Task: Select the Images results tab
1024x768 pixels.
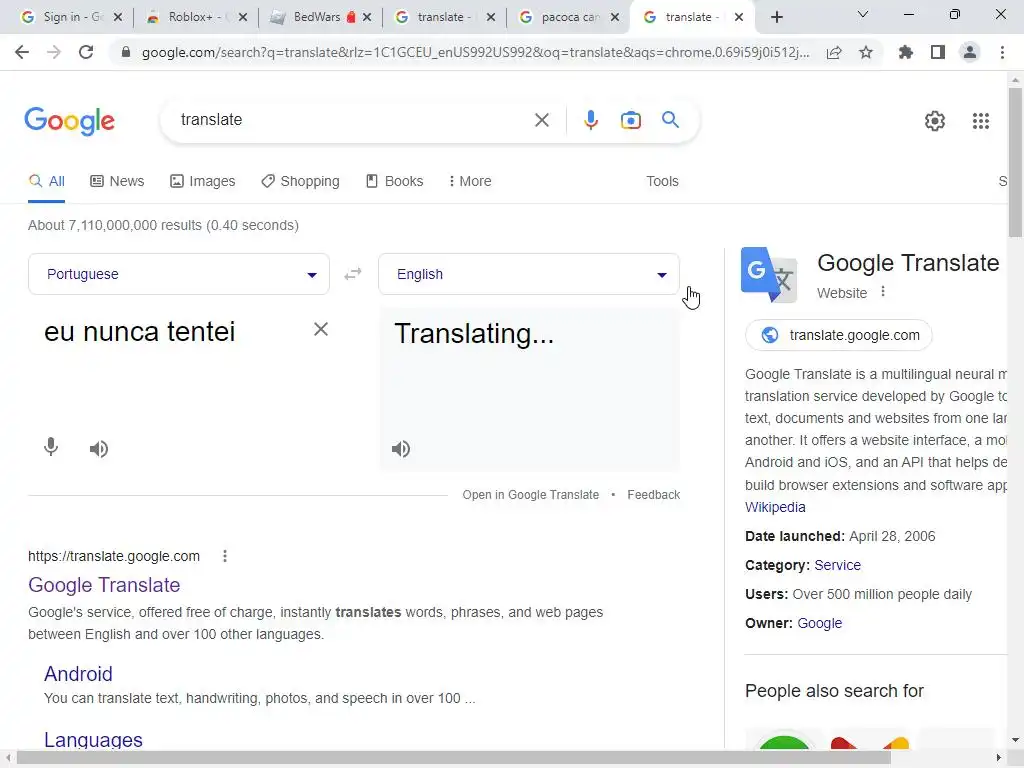Action: coord(202,181)
